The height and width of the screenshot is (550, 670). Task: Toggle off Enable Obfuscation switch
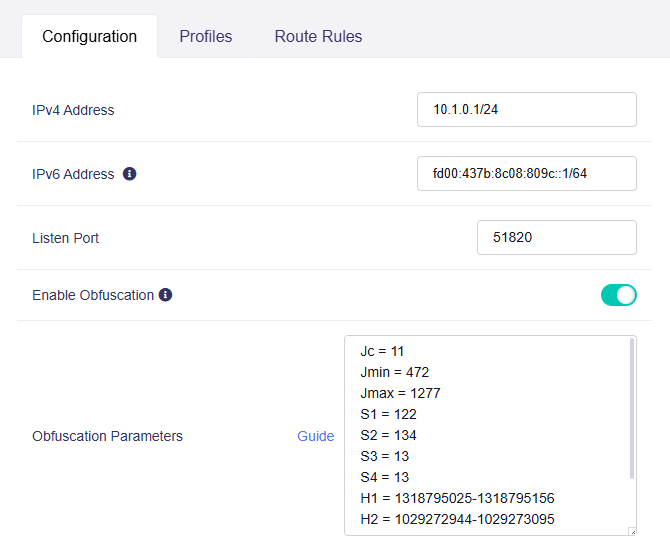[619, 295]
